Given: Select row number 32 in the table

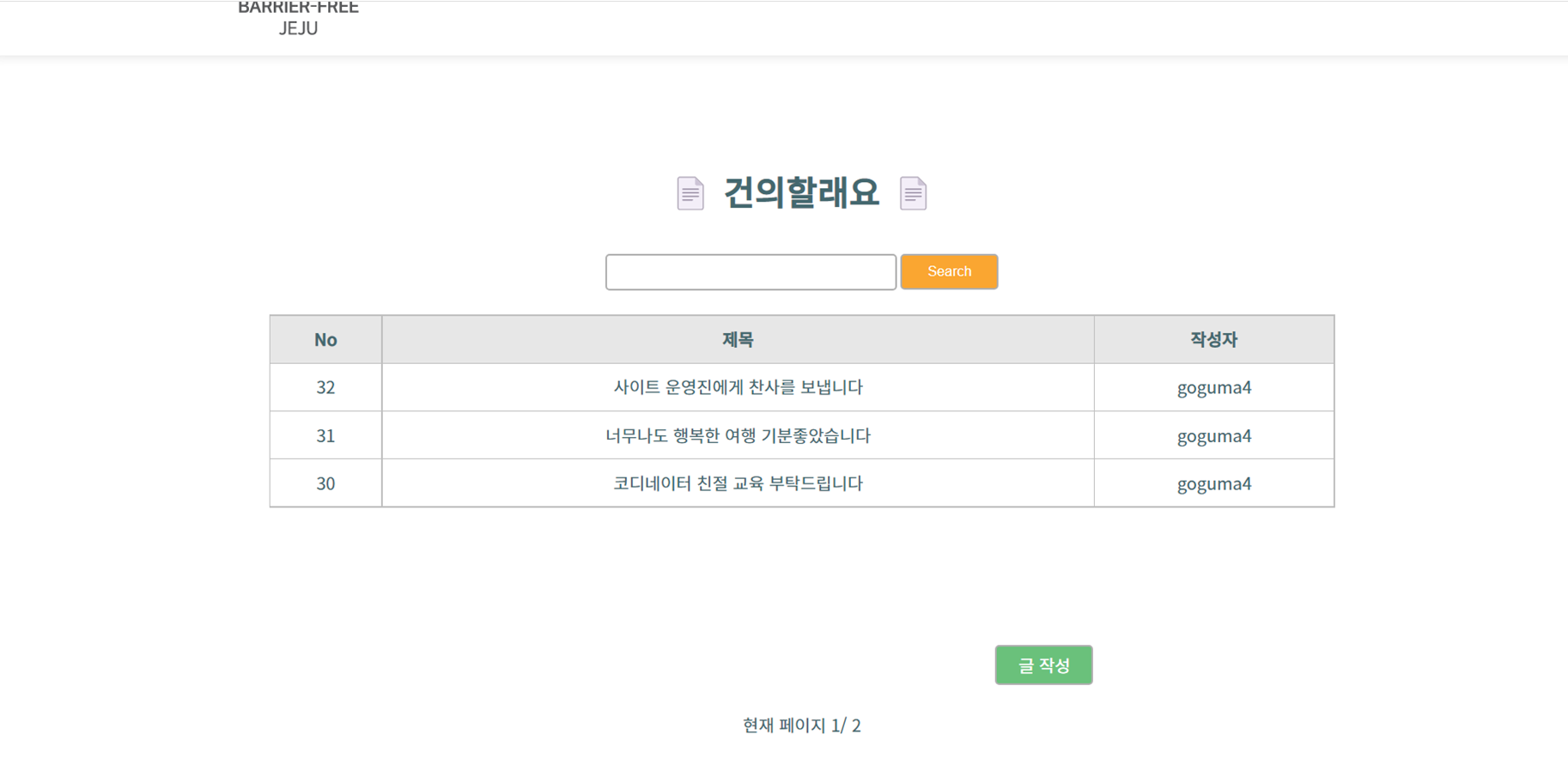Looking at the screenshot, I should (x=325, y=387).
